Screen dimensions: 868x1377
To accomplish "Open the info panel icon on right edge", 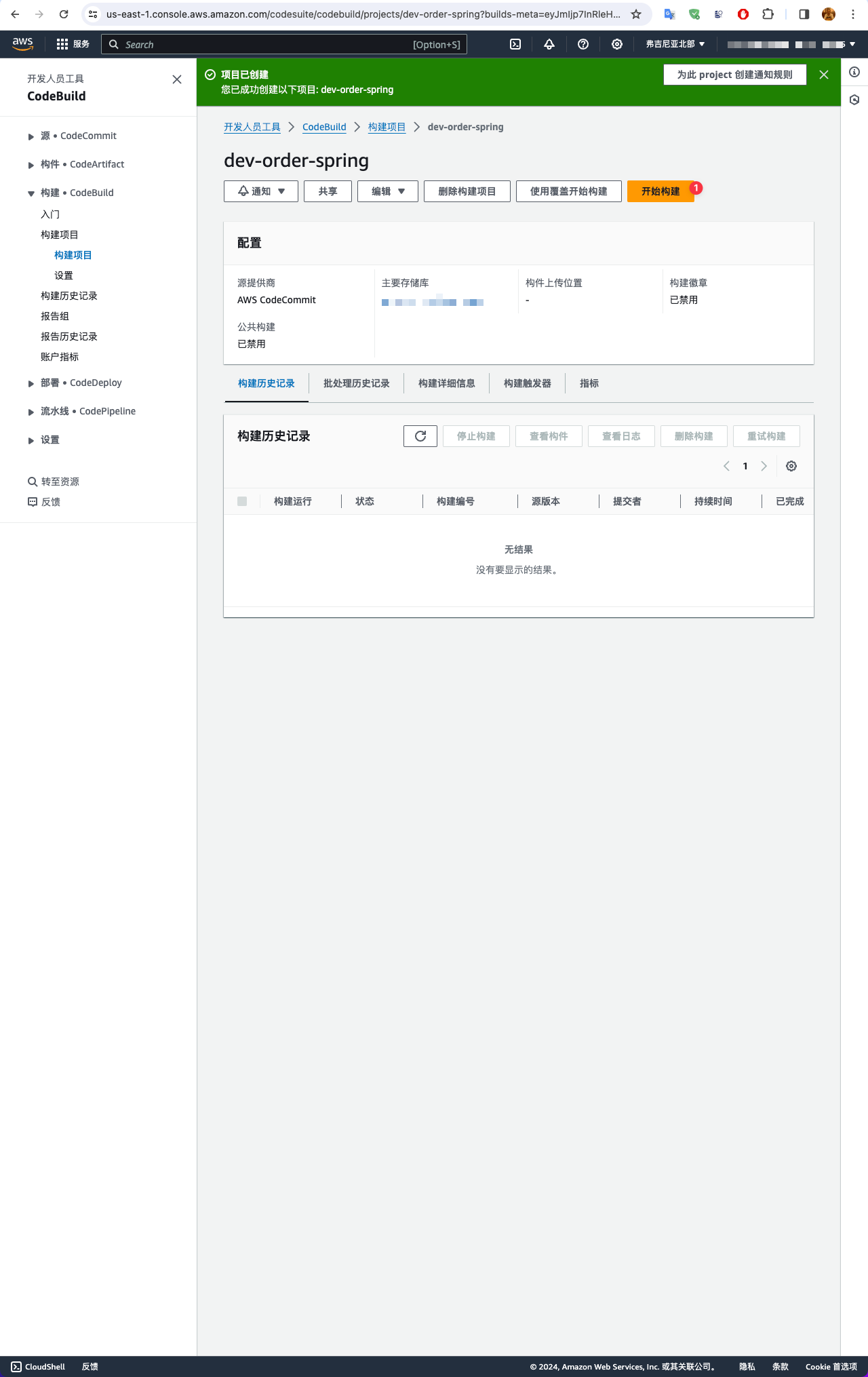I will coord(854,72).
